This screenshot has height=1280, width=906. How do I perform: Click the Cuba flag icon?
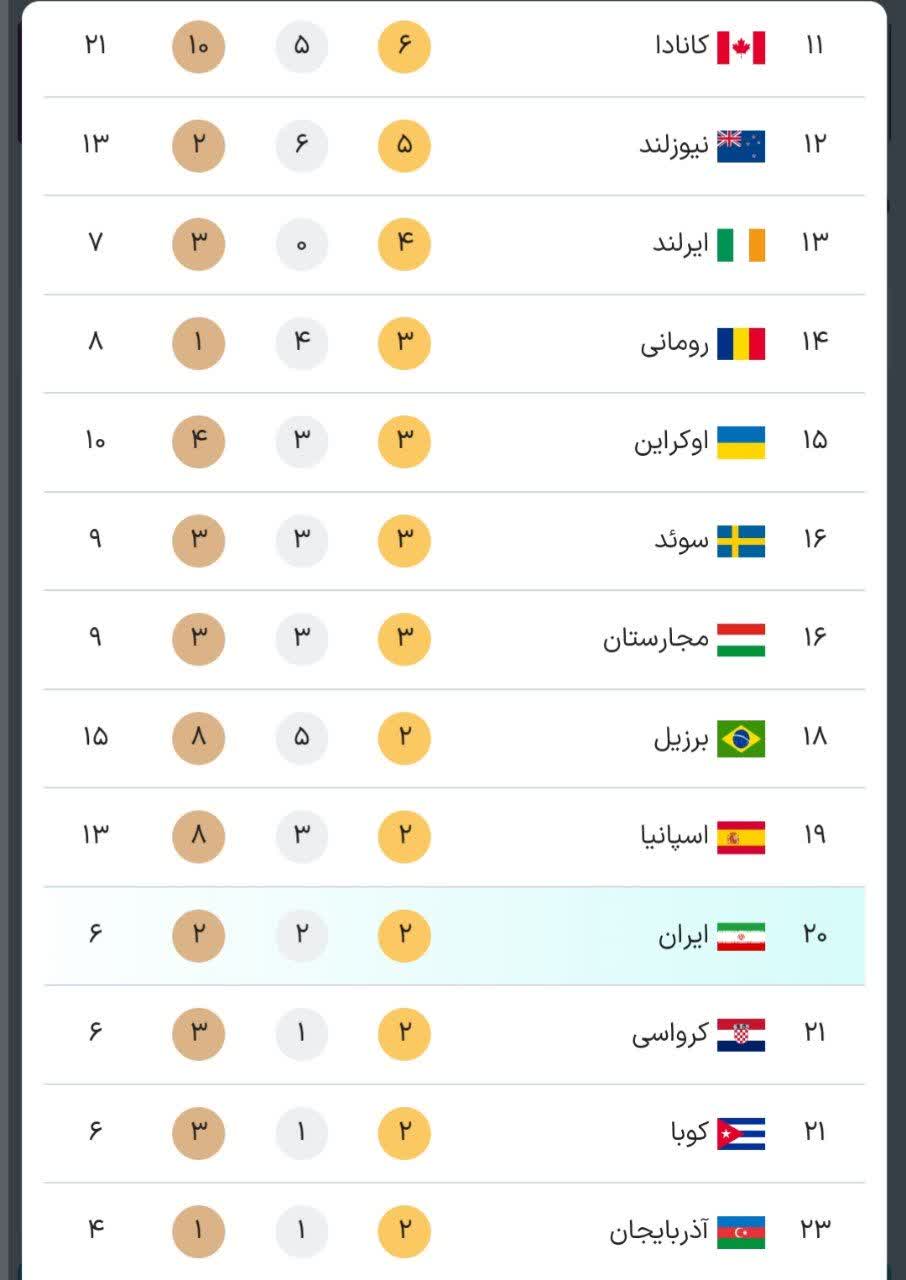pos(741,1133)
